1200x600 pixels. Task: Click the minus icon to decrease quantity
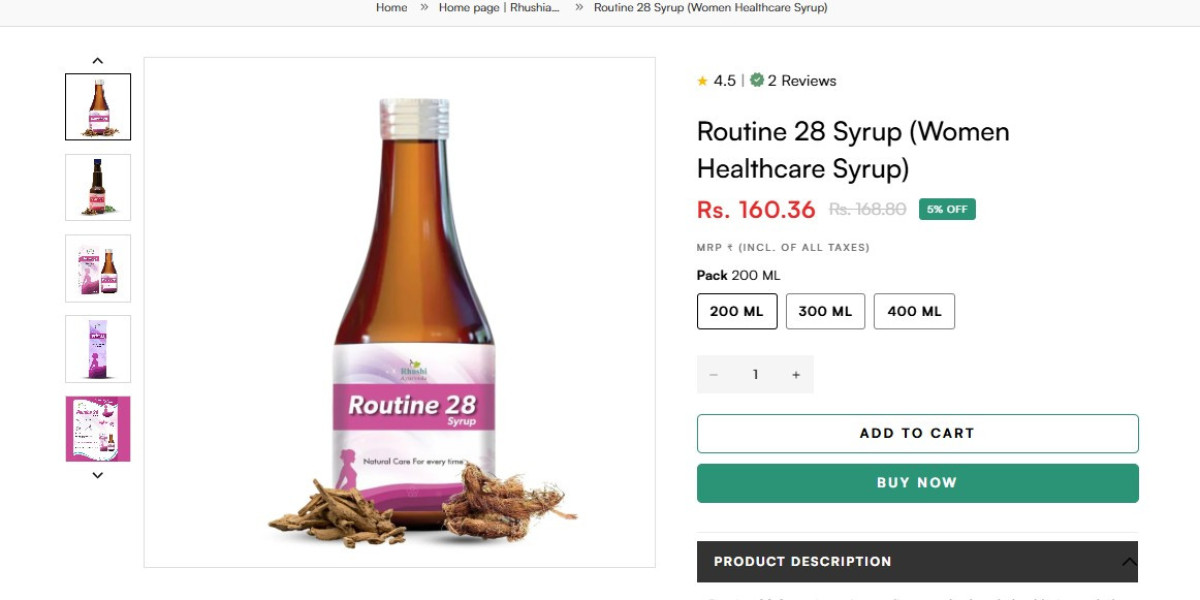click(713, 374)
